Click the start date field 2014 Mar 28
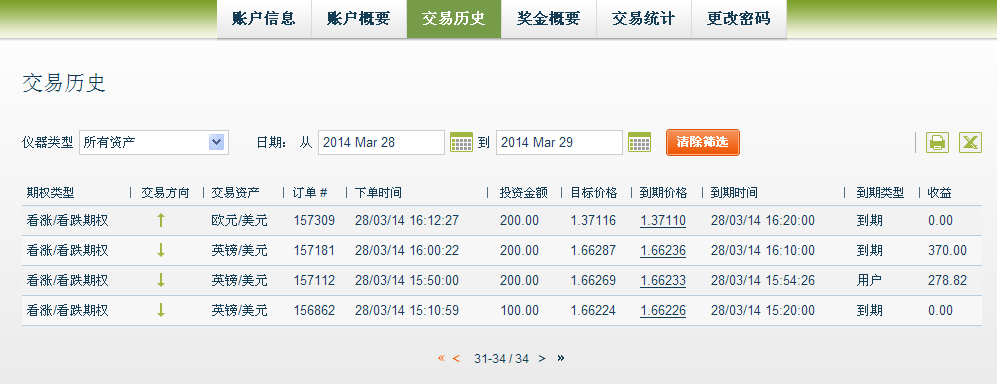This screenshot has width=997, height=384. [382, 142]
